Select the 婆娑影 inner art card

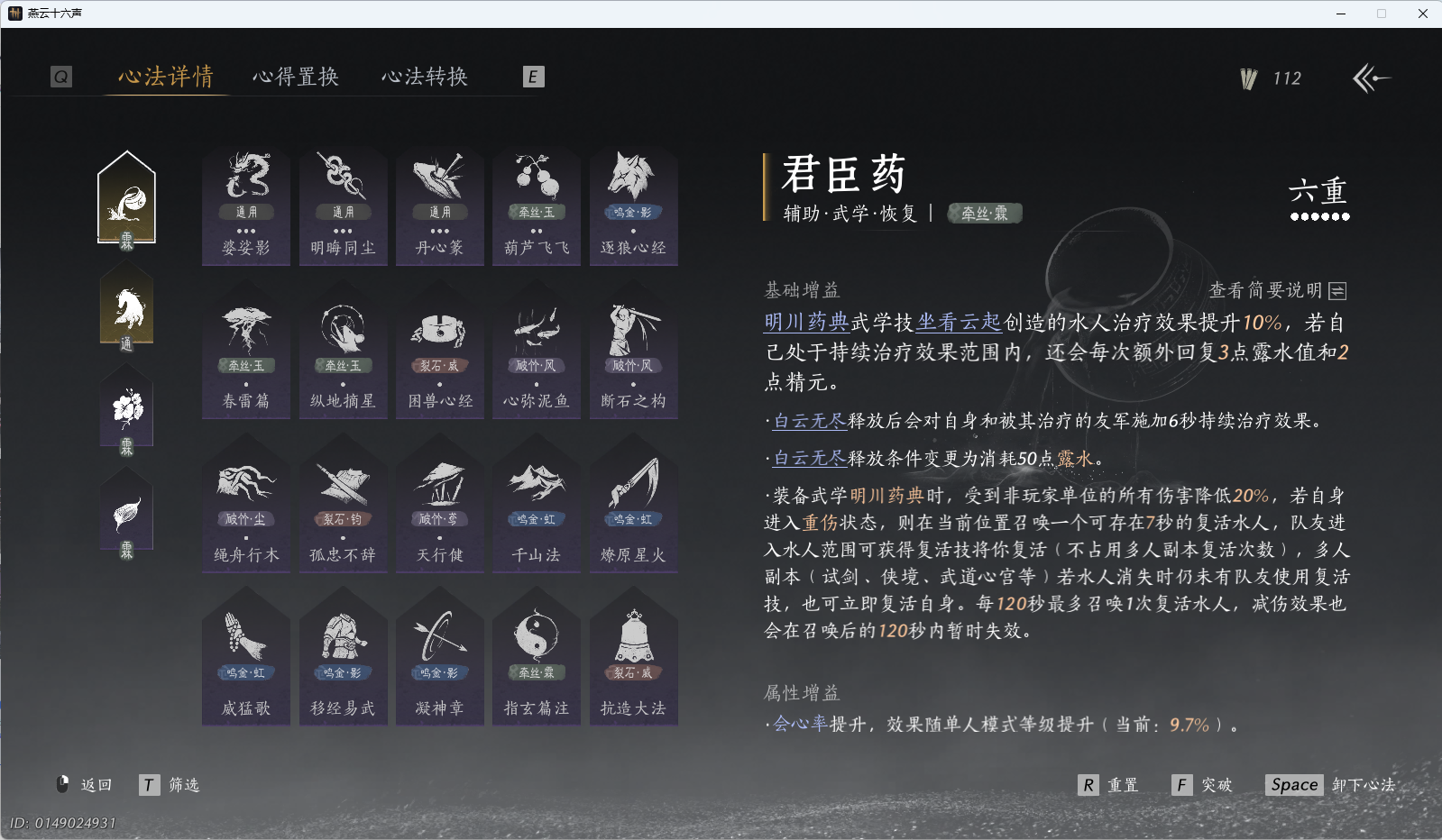click(x=246, y=206)
